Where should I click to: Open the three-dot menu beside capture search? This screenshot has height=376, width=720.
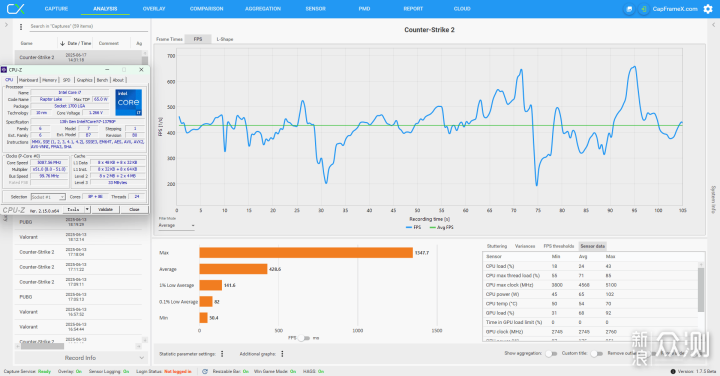(21, 27)
